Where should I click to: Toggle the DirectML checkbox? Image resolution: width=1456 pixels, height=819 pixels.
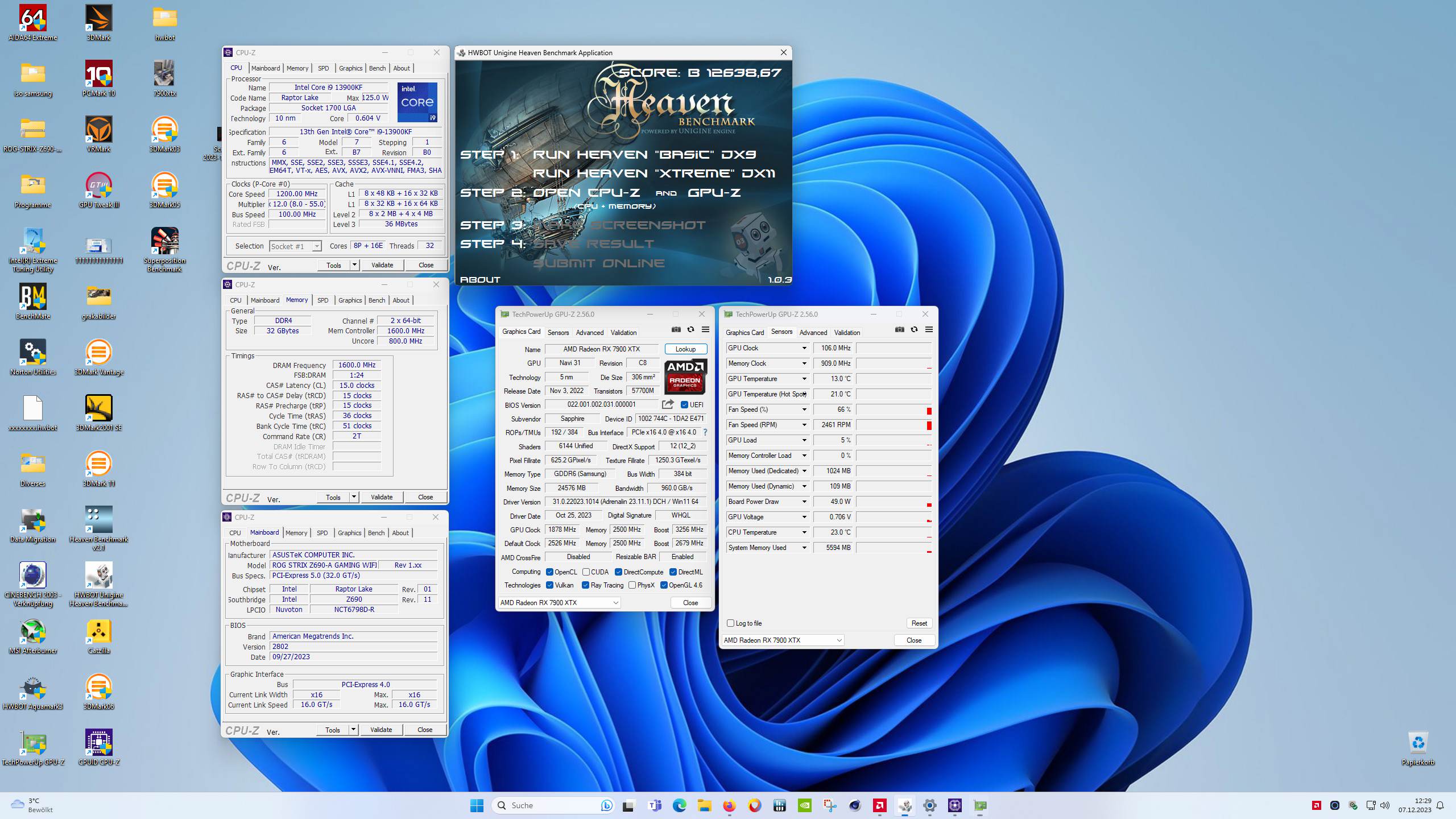click(673, 572)
